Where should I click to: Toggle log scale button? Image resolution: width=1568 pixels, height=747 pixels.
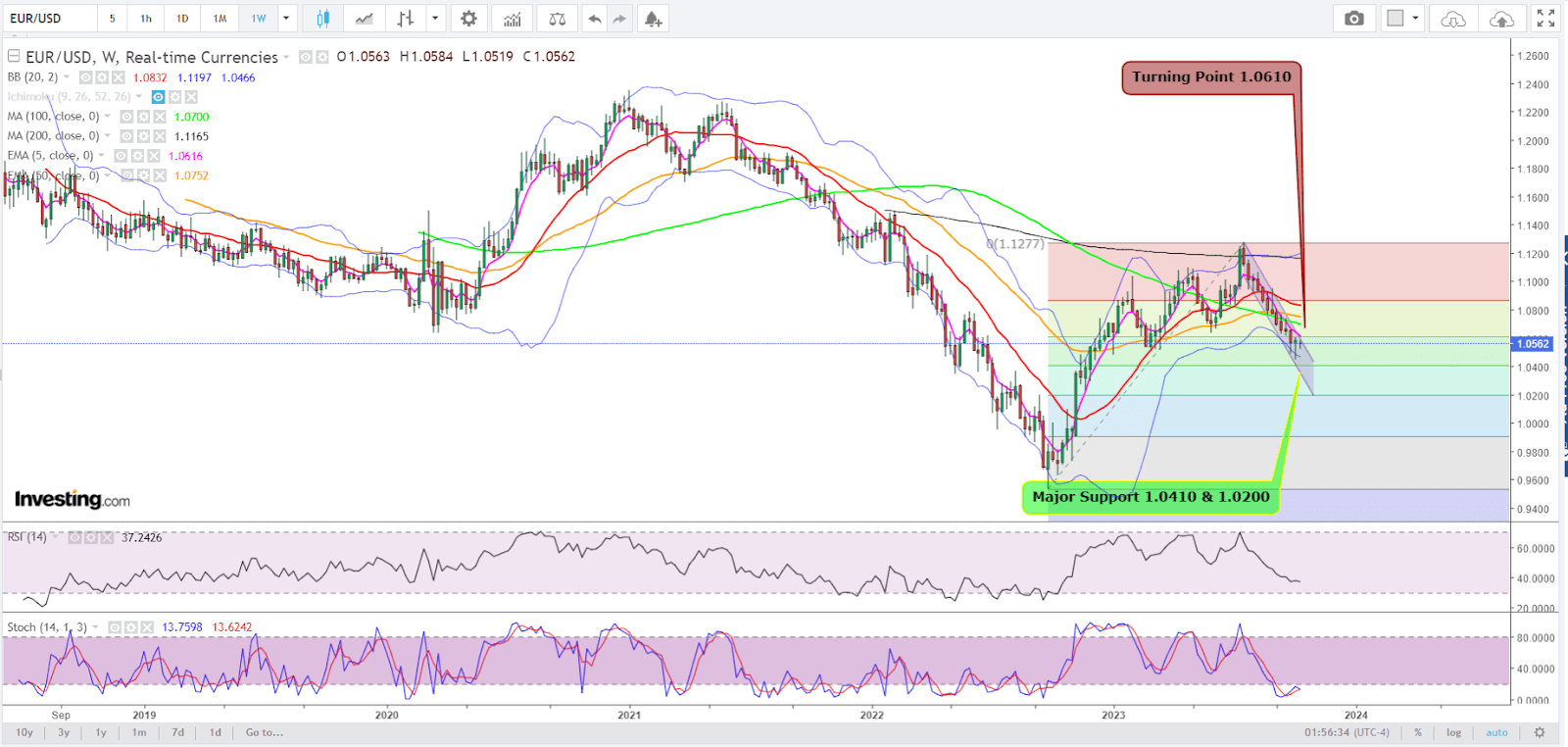tap(1453, 732)
